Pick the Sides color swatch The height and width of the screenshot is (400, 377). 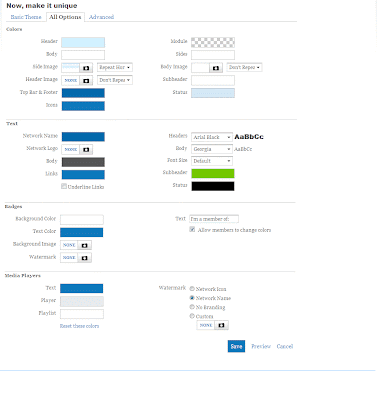click(213, 55)
